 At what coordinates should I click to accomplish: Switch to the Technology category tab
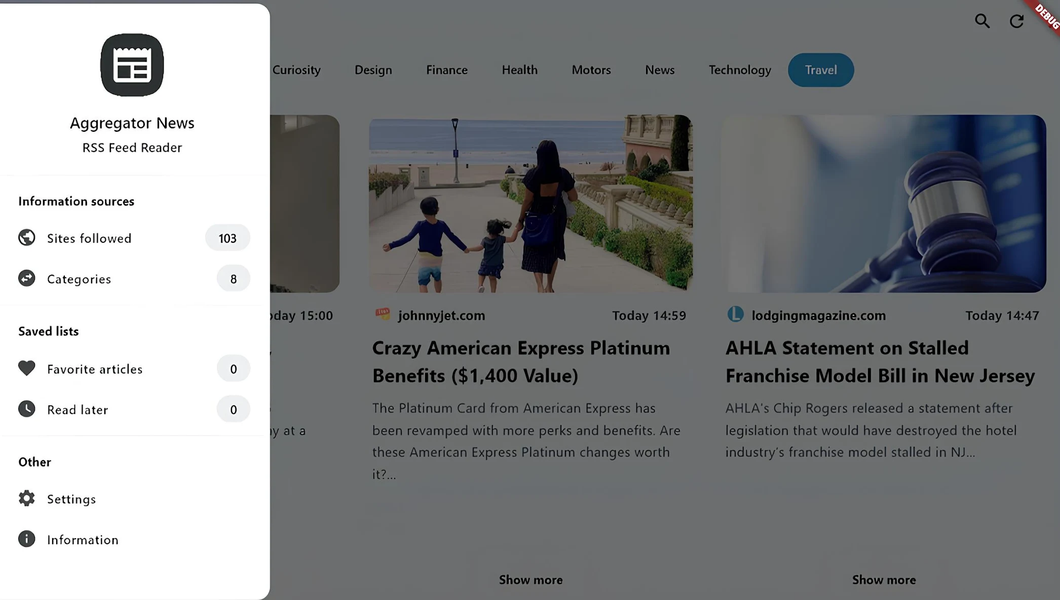(740, 70)
